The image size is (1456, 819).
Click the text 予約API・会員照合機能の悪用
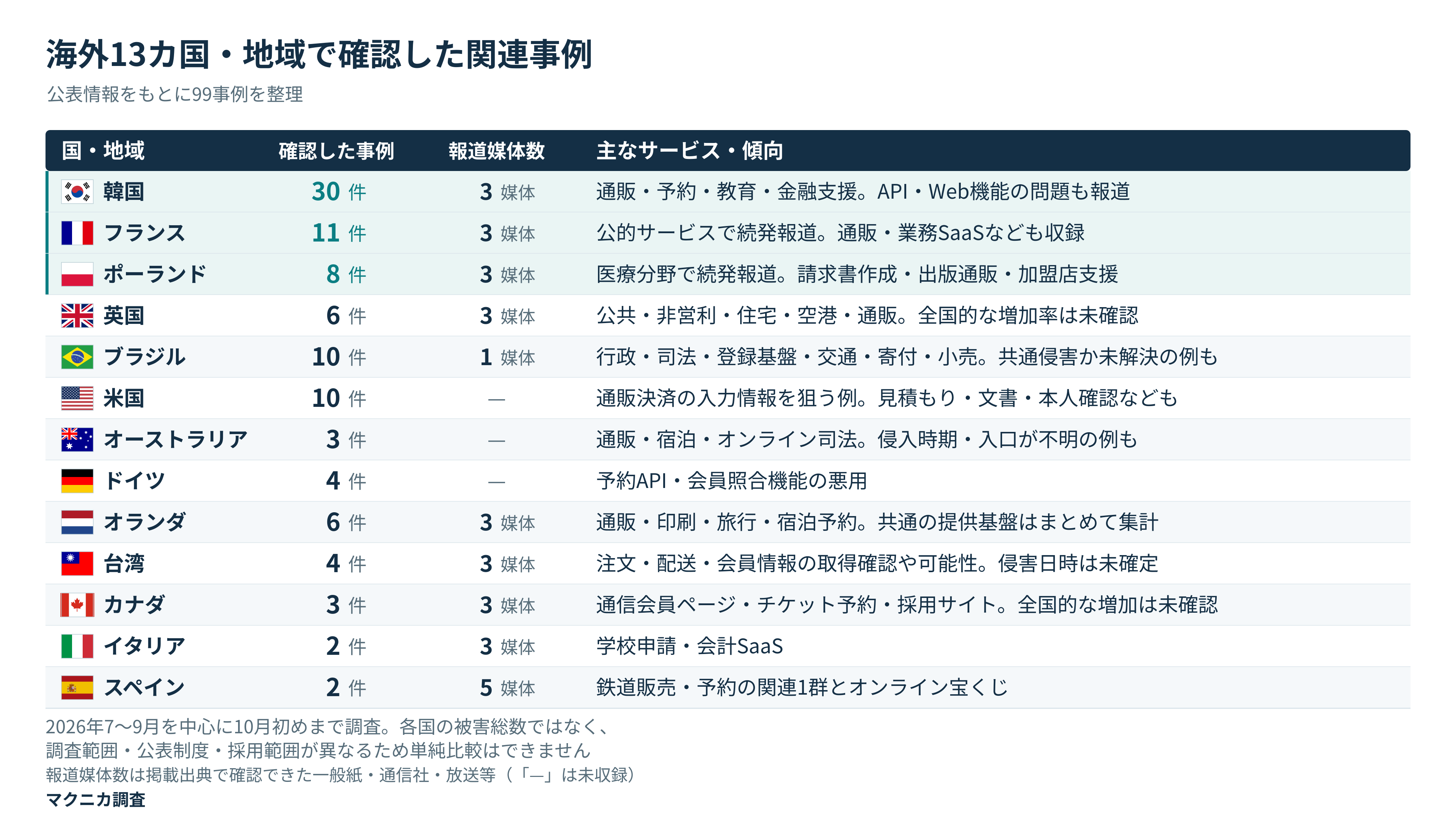[731, 480]
